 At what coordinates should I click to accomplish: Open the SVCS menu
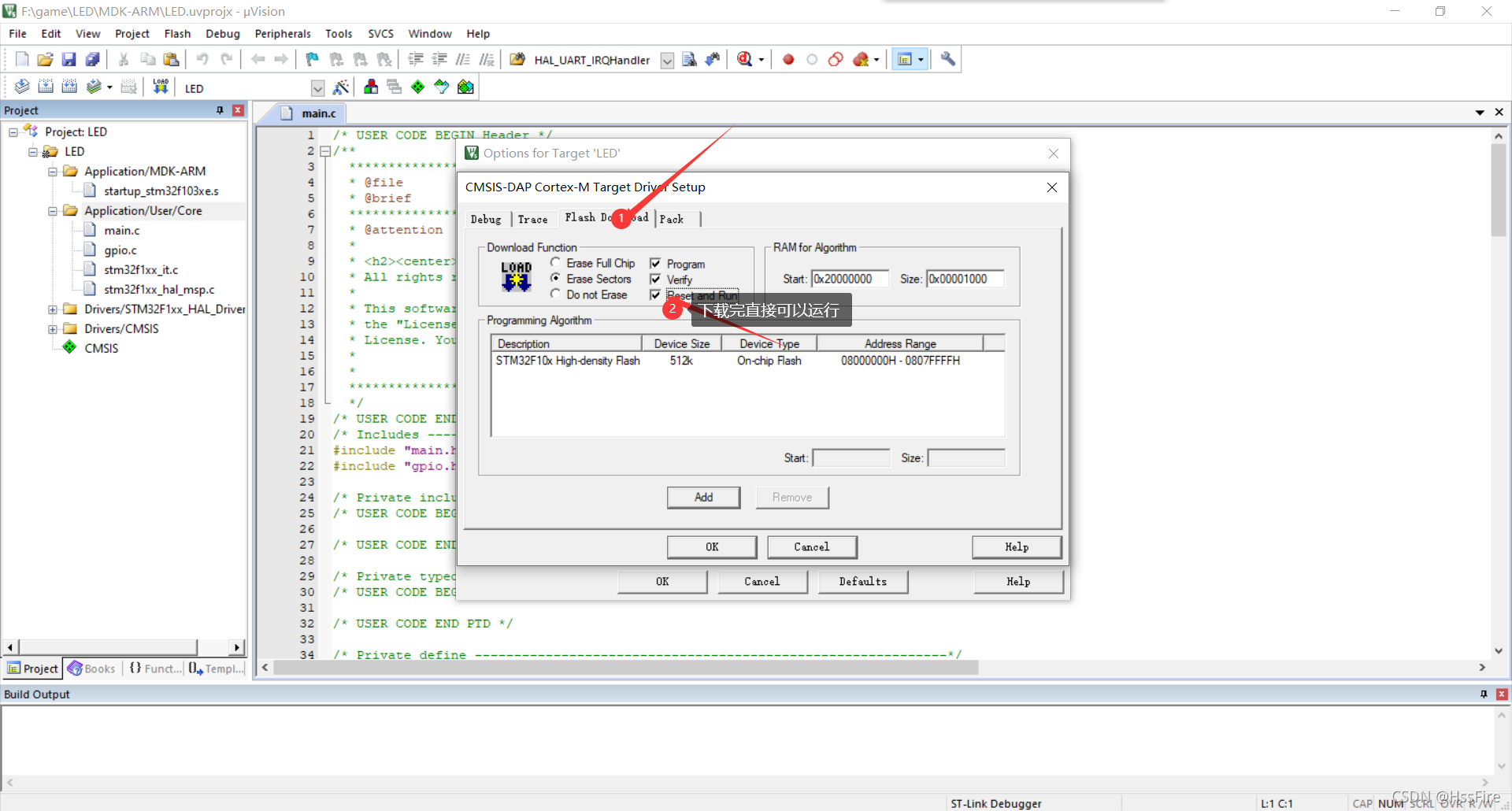[x=380, y=34]
